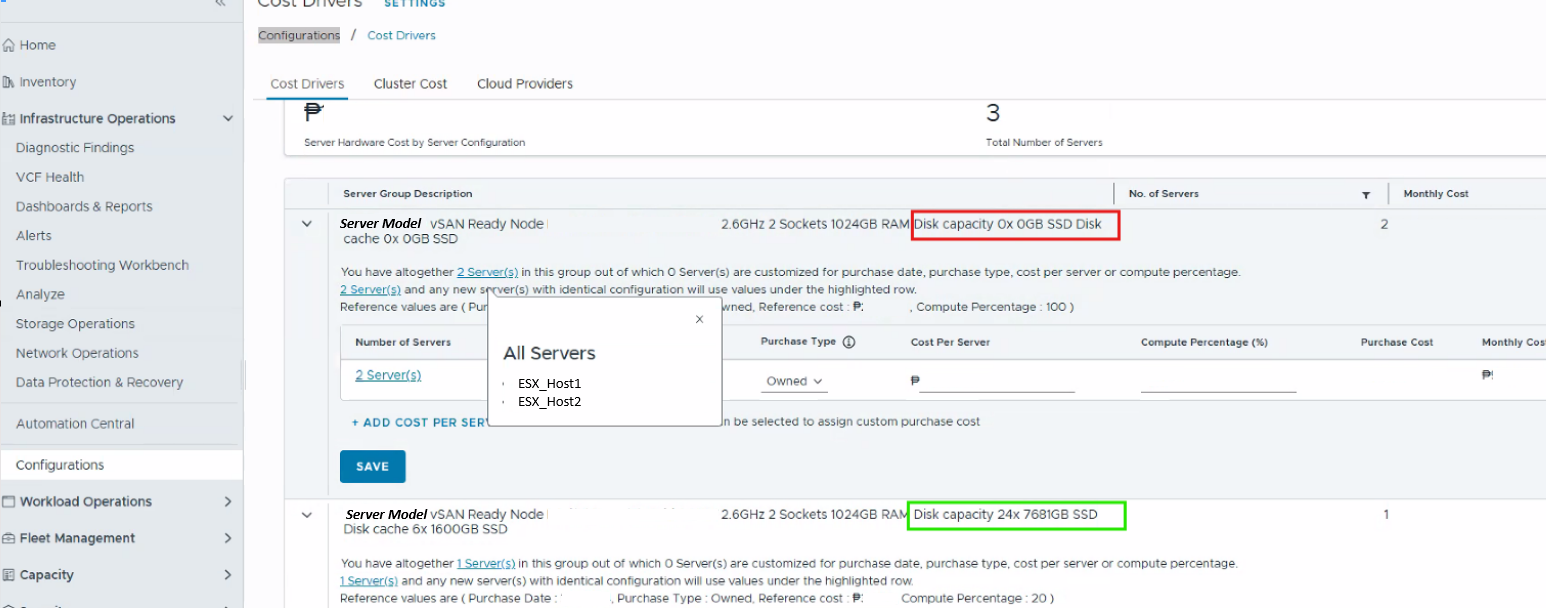Image resolution: width=1546 pixels, height=608 pixels.
Task: Click the No. of Servers column header
Action: (1163, 194)
